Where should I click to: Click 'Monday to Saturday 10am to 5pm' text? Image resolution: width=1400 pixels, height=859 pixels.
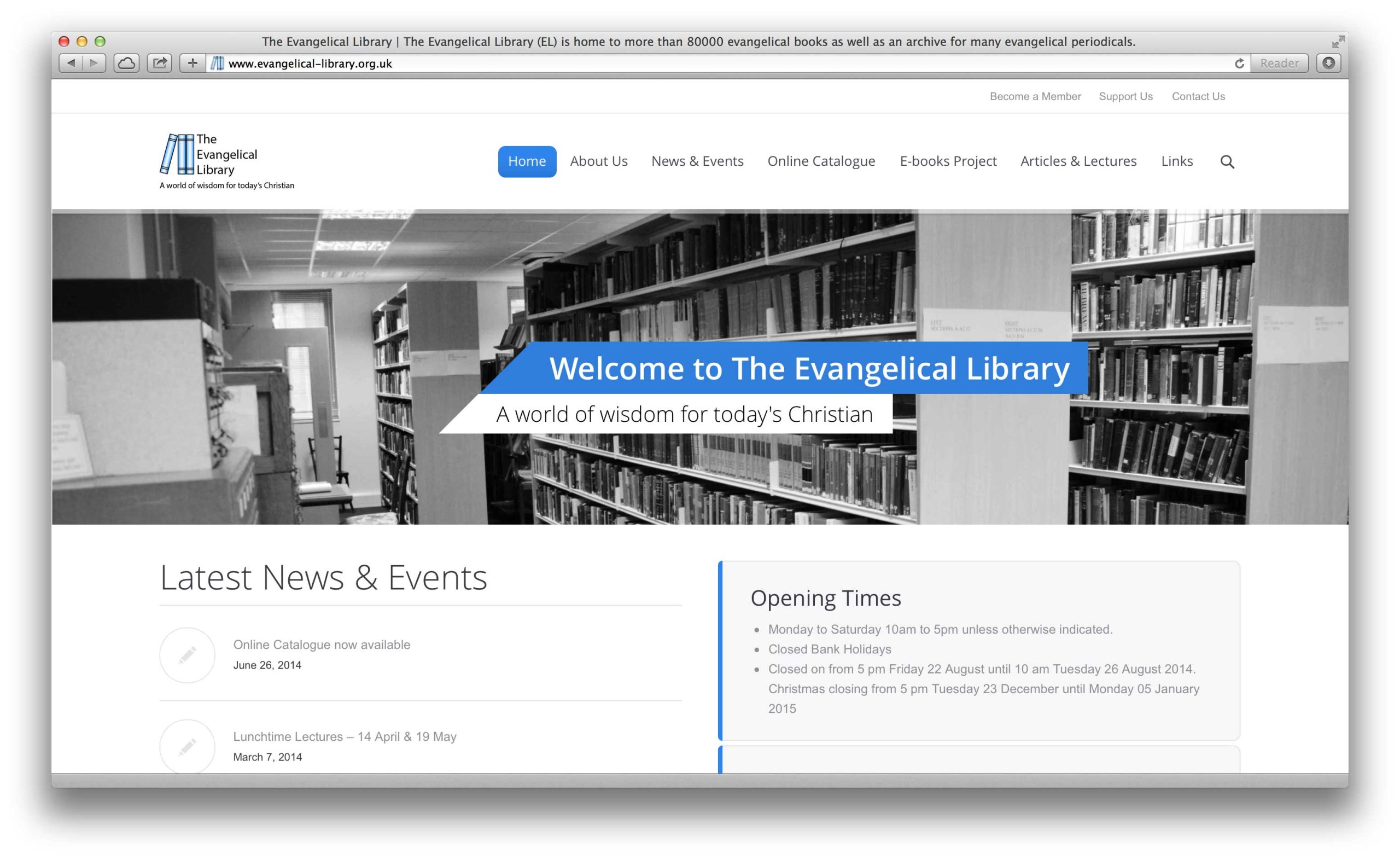click(862, 629)
